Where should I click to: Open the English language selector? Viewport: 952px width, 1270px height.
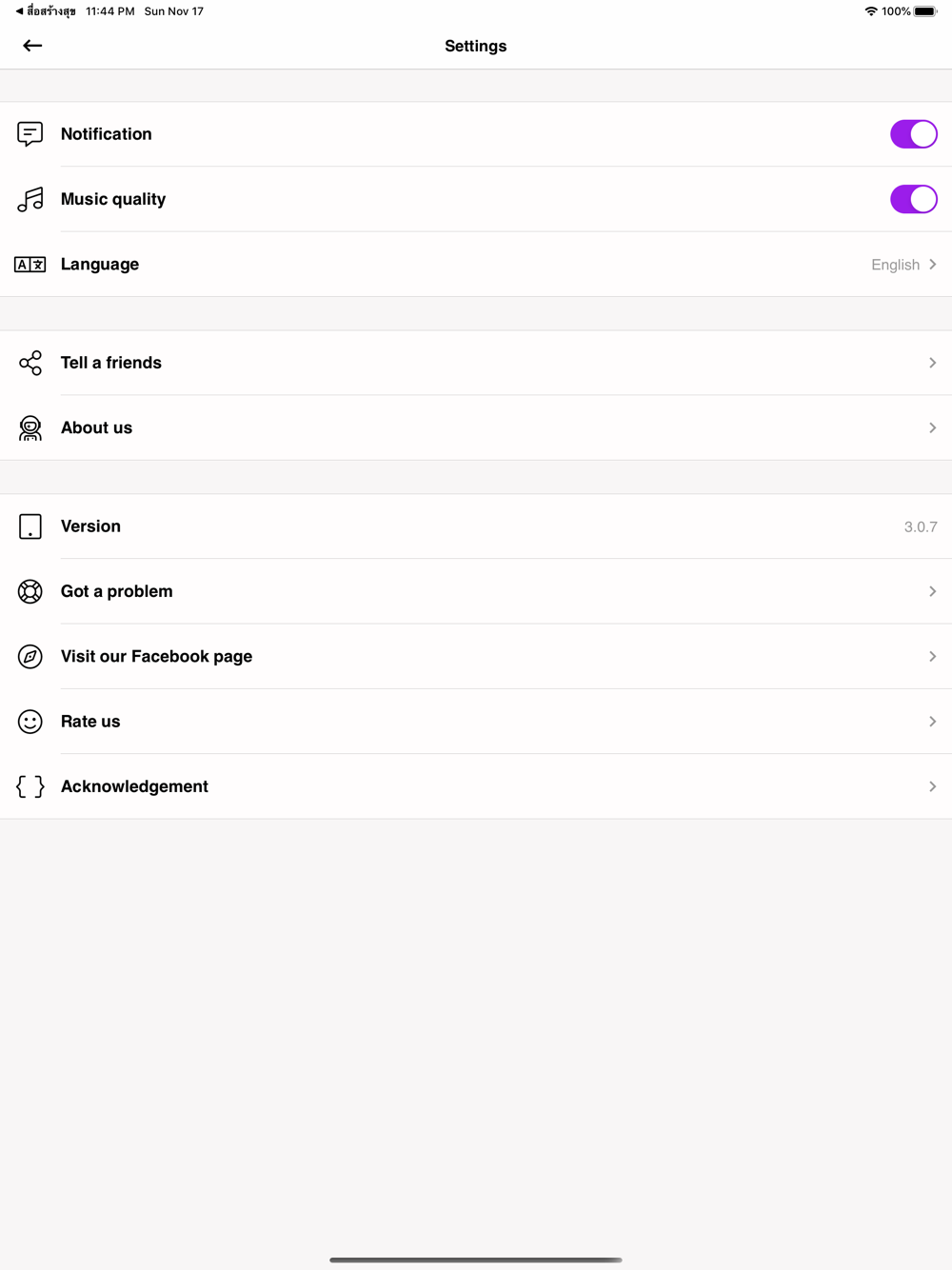902,265
